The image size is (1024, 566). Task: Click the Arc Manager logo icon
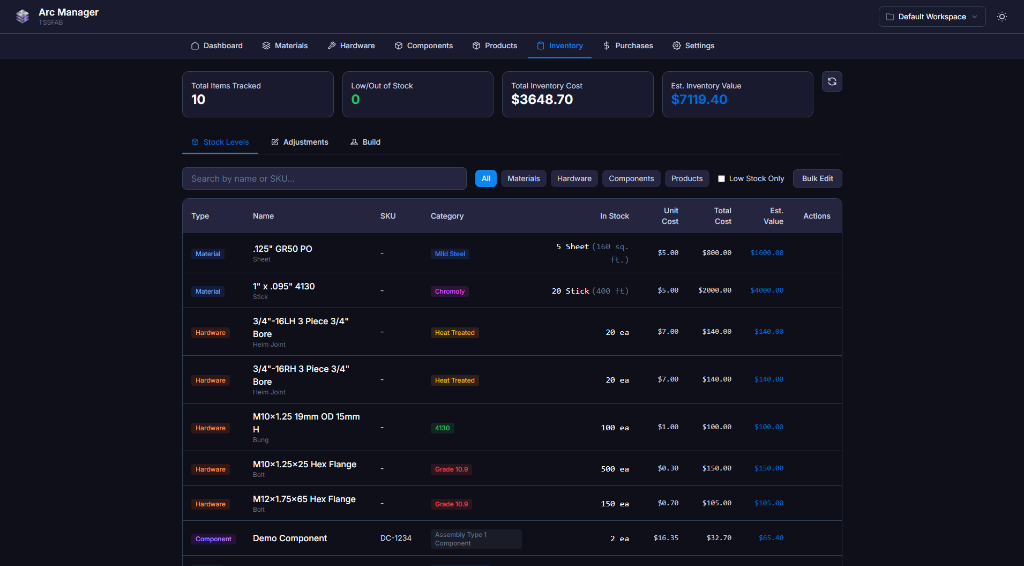point(22,16)
